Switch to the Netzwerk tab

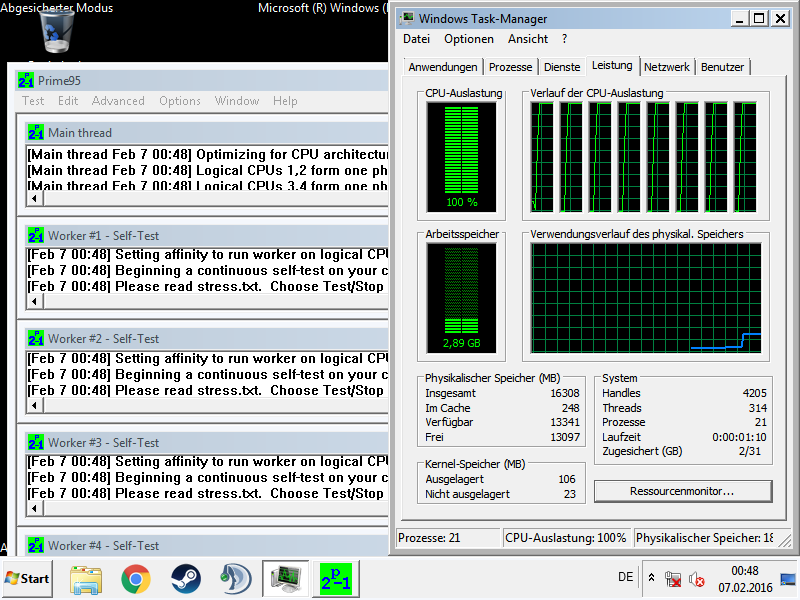pos(666,67)
